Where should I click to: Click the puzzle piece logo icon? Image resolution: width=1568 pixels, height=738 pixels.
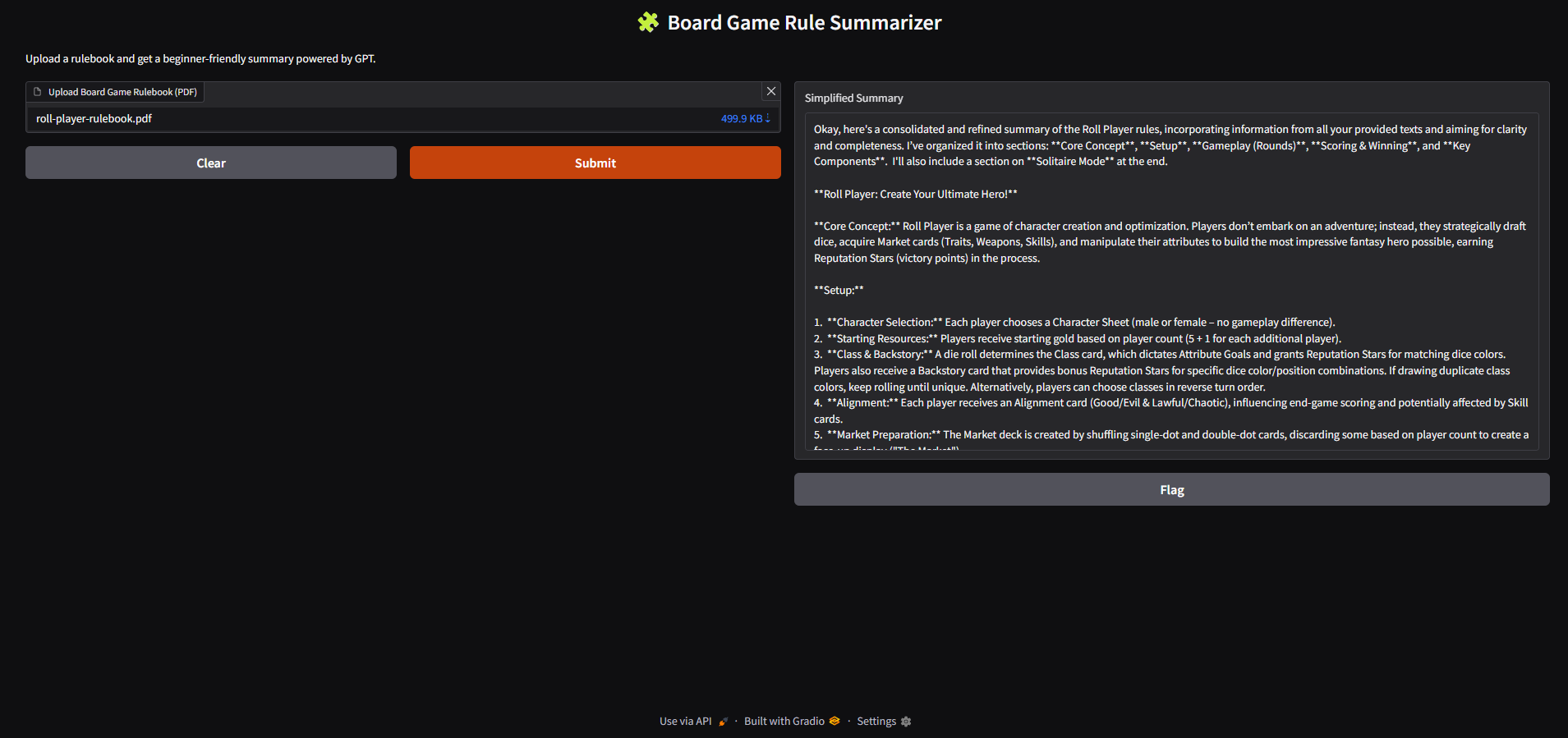(648, 22)
